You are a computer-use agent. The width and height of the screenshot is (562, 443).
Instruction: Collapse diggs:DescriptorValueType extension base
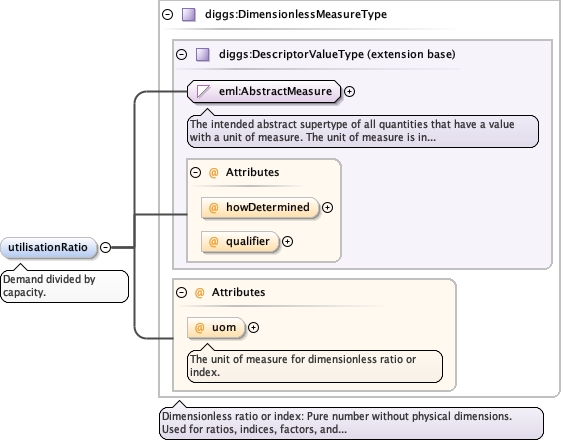click(x=182, y=54)
